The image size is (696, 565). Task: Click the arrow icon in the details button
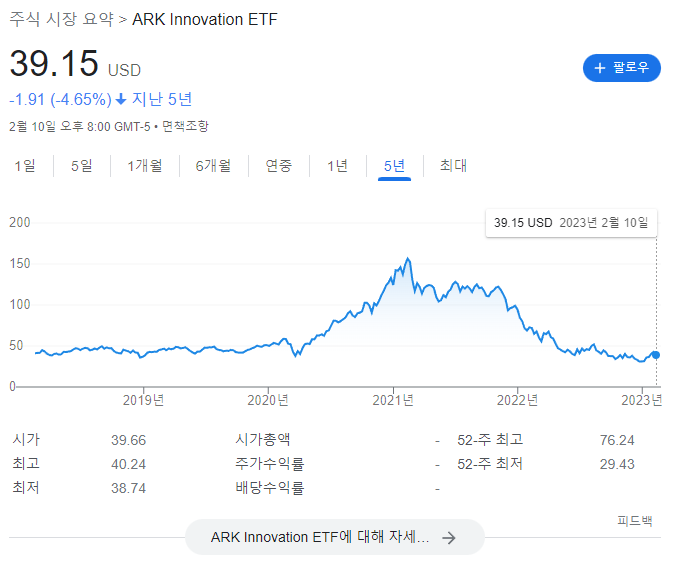point(449,538)
